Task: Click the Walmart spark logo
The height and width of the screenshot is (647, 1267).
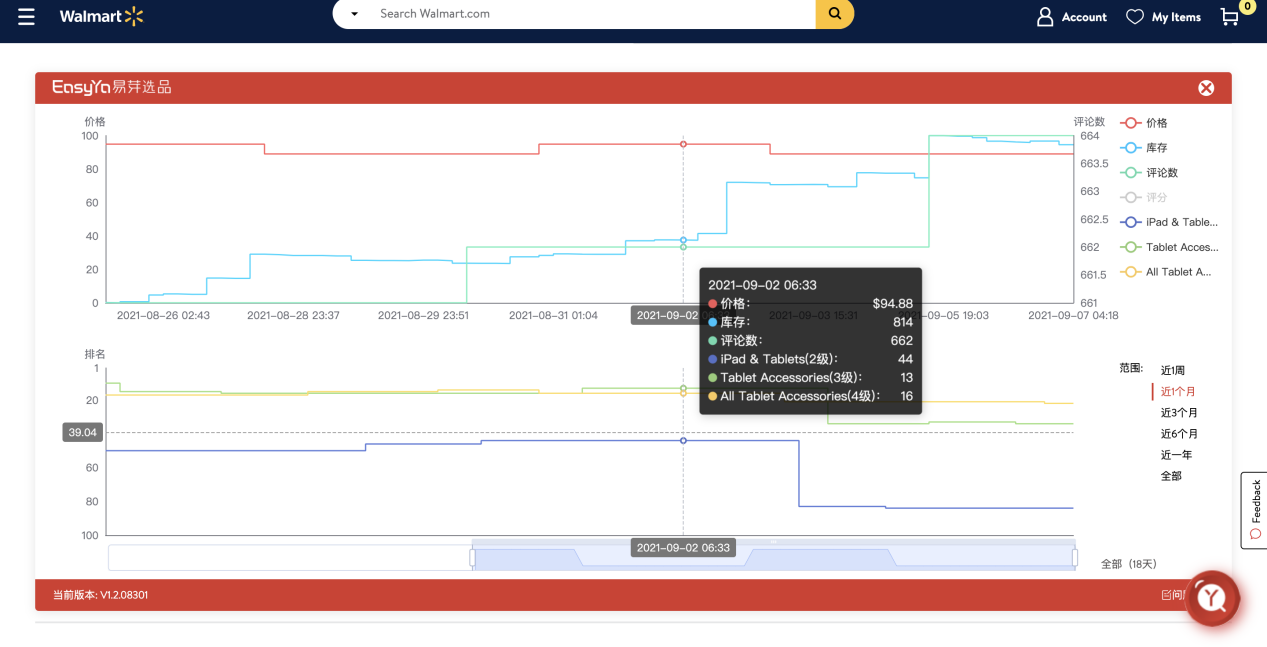Action: pyautogui.click(x=134, y=16)
